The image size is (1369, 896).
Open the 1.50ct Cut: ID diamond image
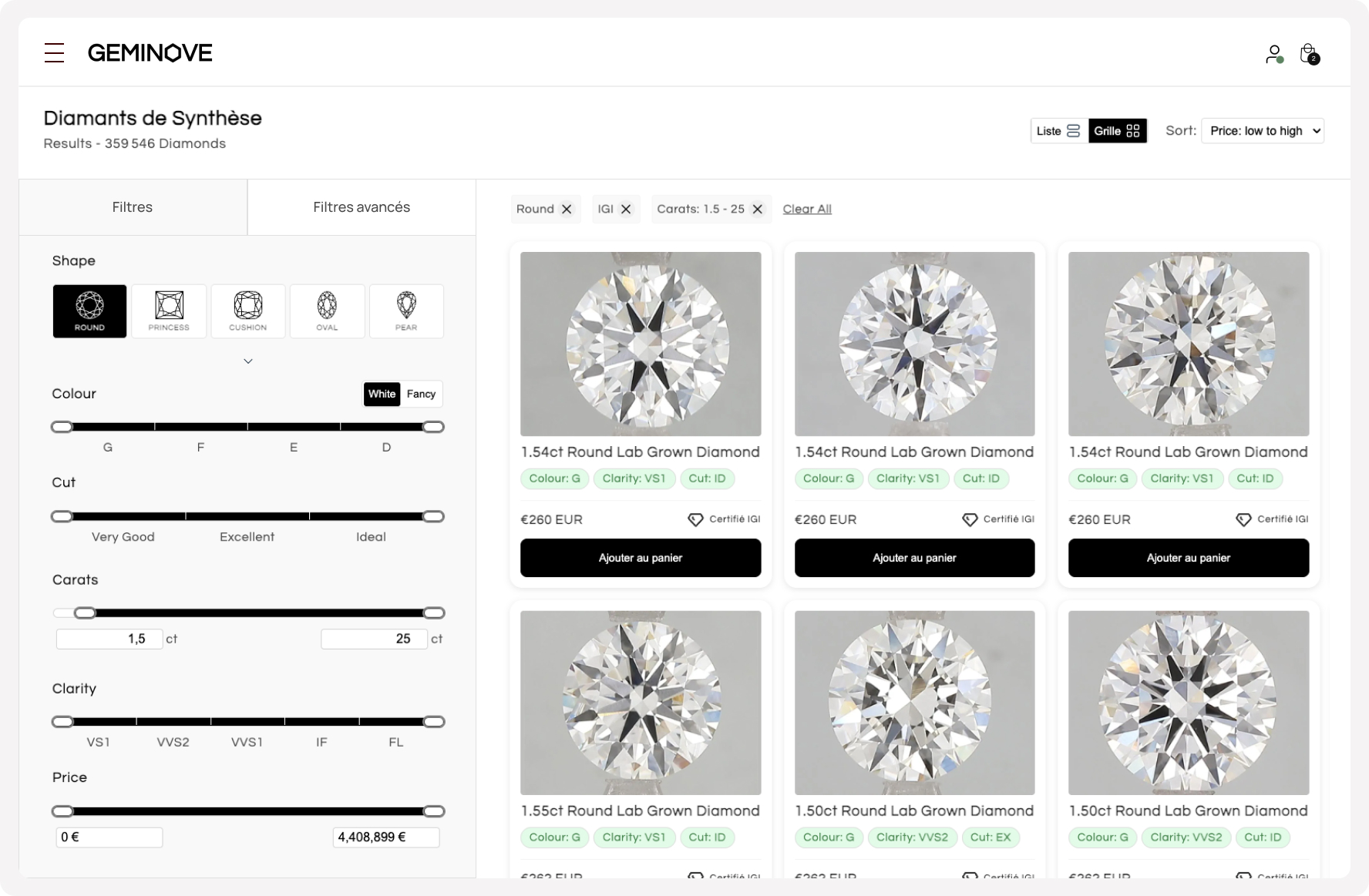(1189, 703)
